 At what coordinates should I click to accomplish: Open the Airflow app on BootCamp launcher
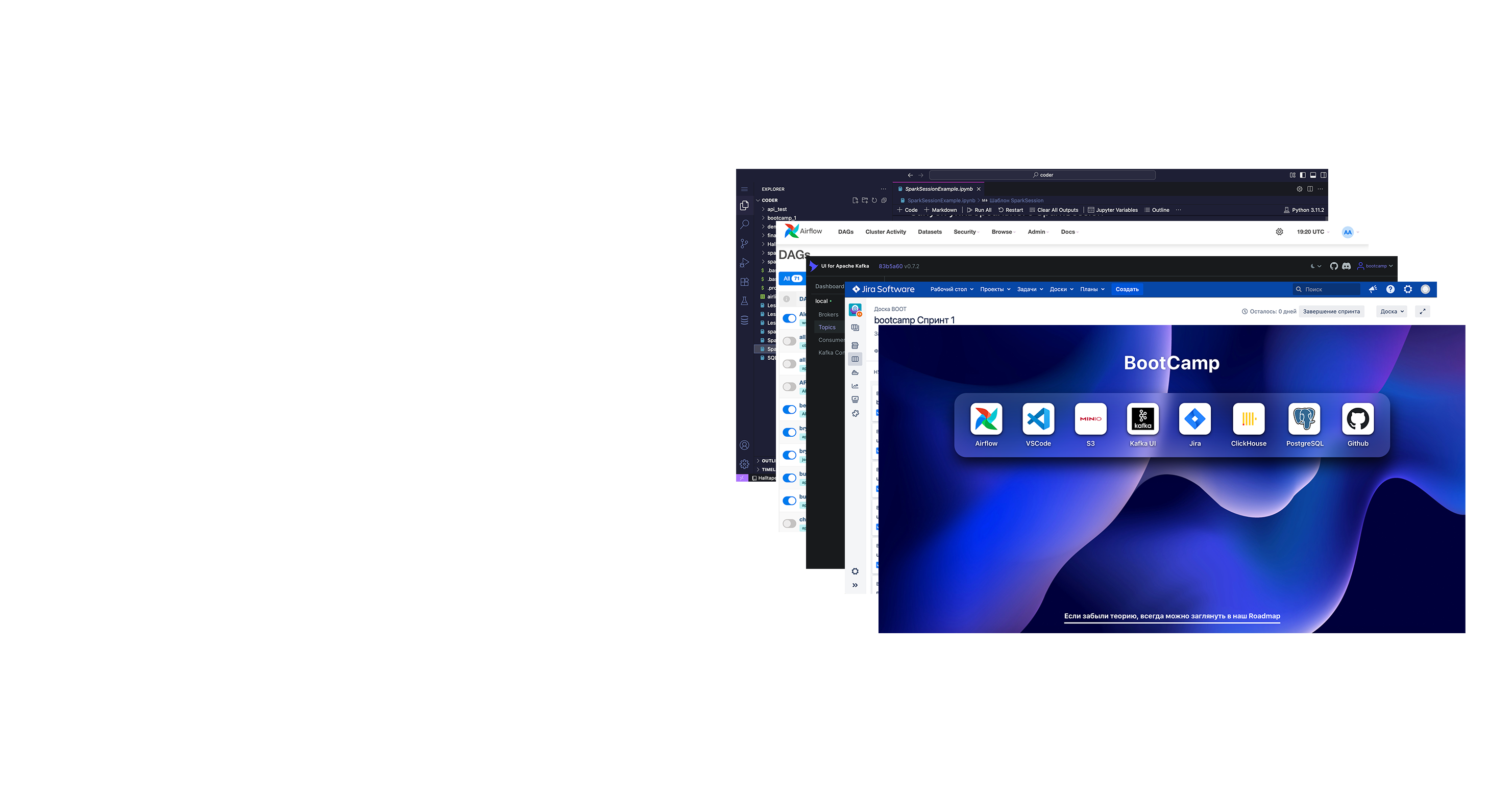(986, 419)
